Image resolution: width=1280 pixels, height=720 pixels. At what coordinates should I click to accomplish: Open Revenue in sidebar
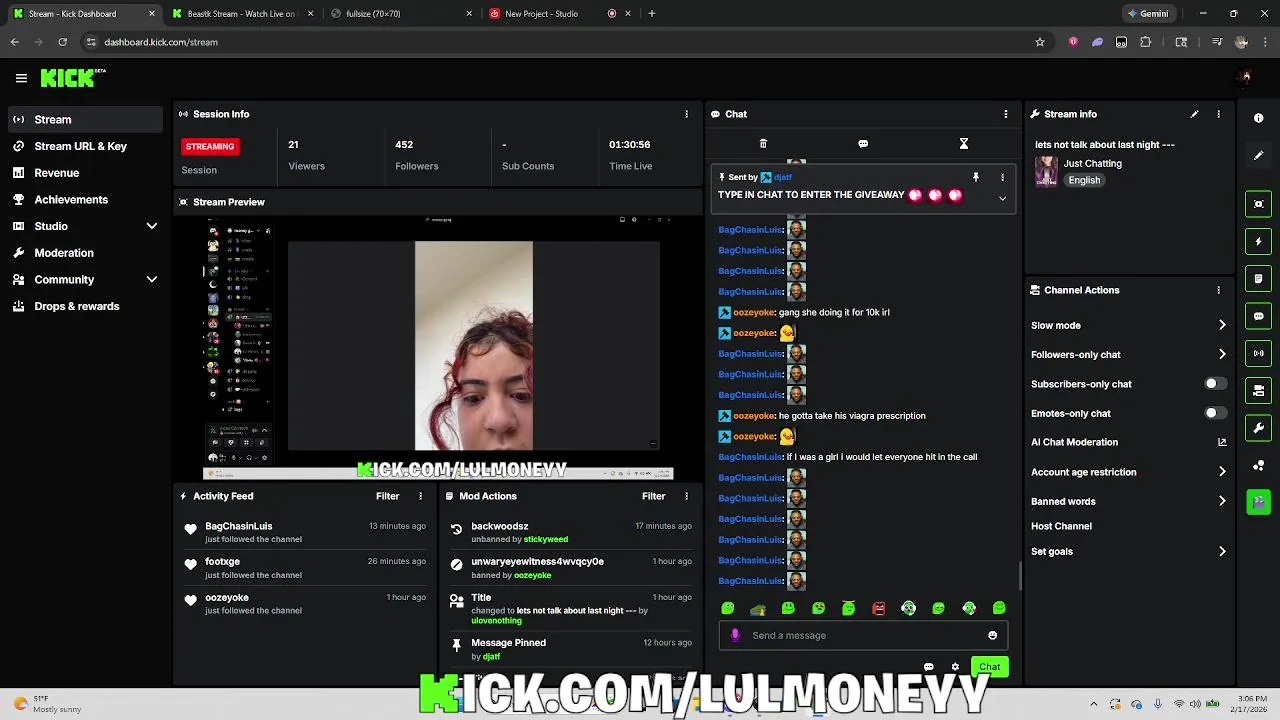click(x=85, y=173)
